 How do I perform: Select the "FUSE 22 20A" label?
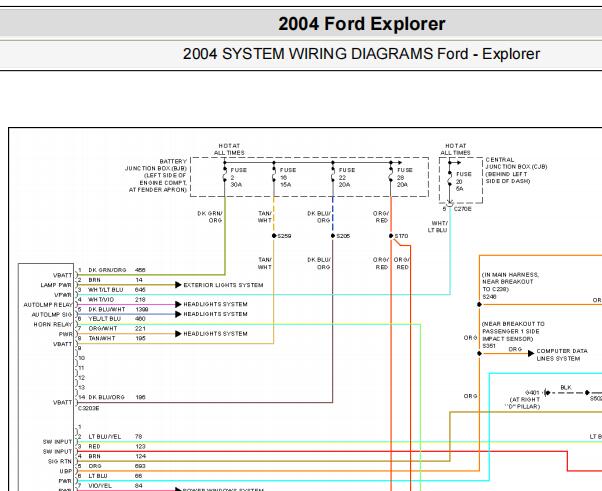(346, 177)
